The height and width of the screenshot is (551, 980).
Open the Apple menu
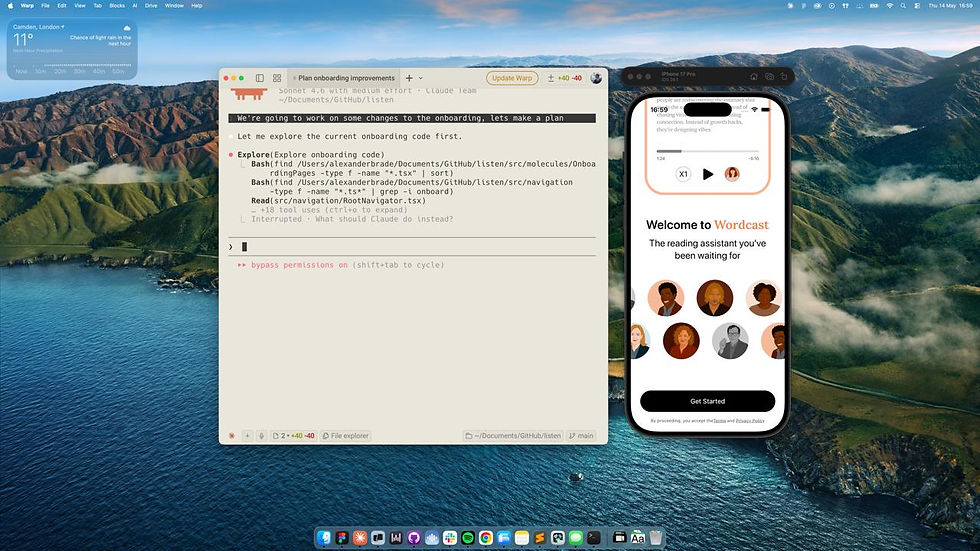coord(10,6)
